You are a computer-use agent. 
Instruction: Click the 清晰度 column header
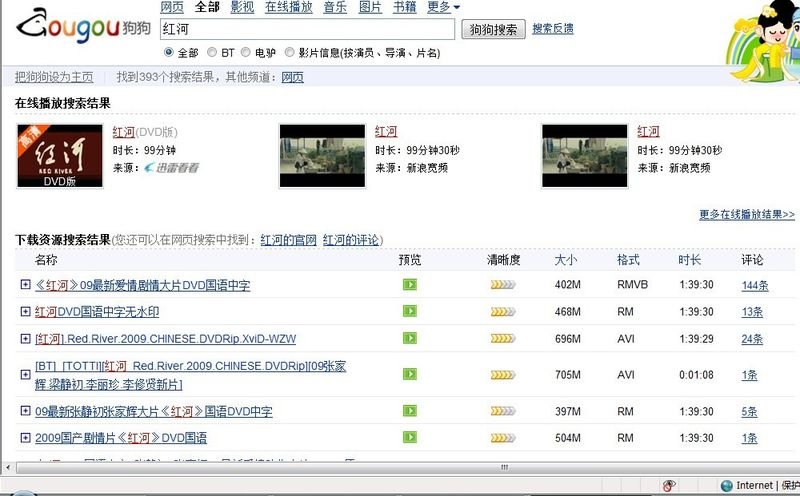coord(504,260)
